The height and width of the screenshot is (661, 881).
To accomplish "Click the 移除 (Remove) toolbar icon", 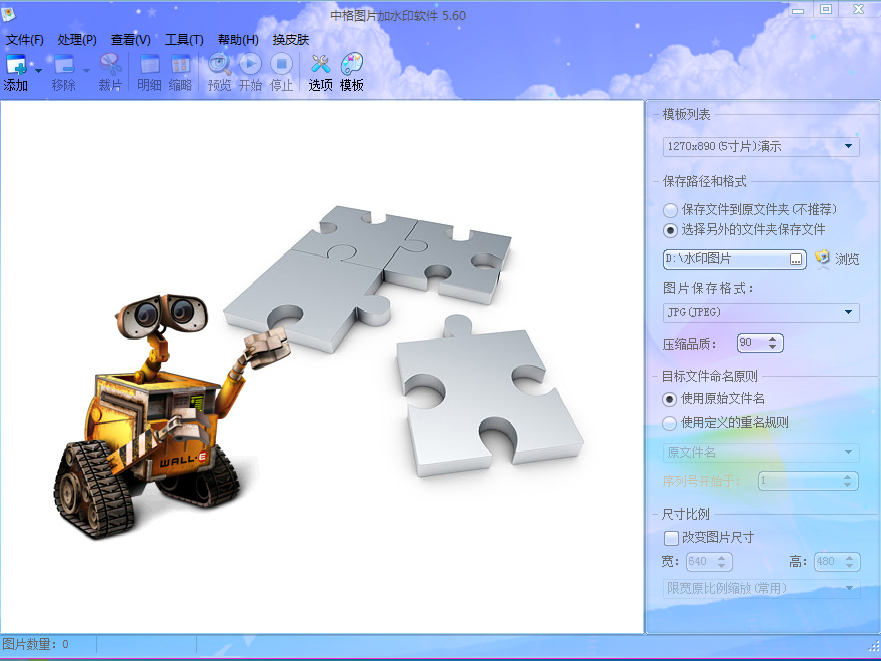I will click(64, 65).
